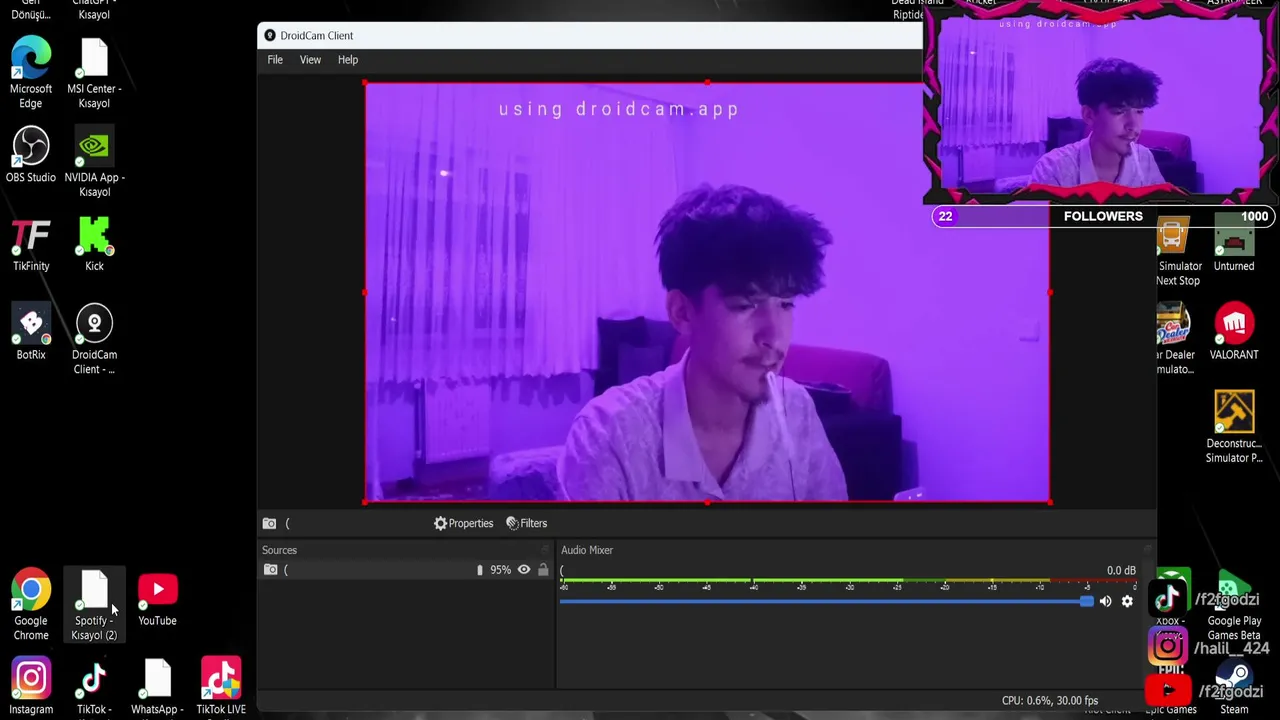Select the camera source row in Sources
The width and height of the screenshot is (1280, 720).
[x=406, y=570]
